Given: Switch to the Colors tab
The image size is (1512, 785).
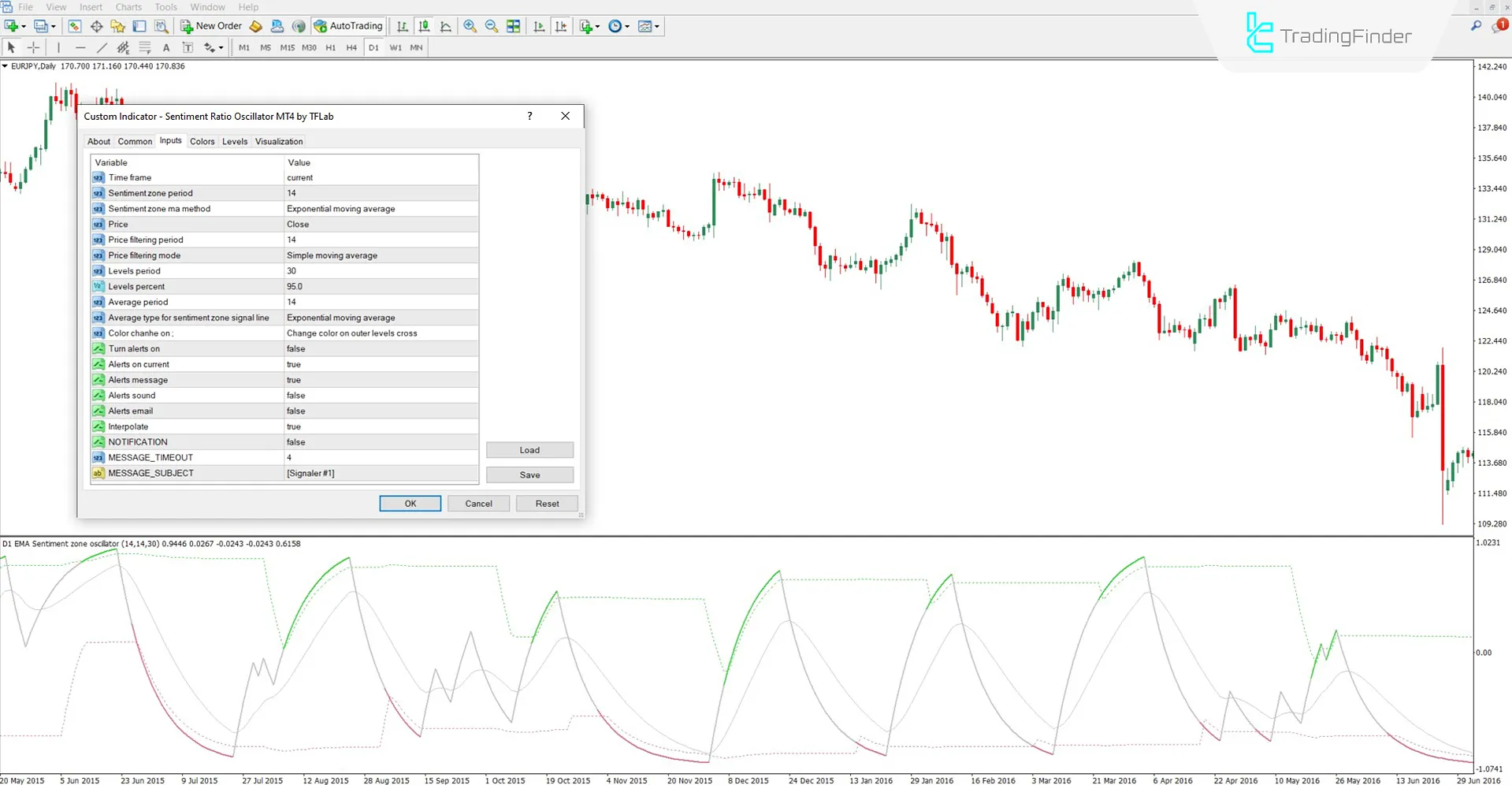Looking at the screenshot, I should [202, 141].
